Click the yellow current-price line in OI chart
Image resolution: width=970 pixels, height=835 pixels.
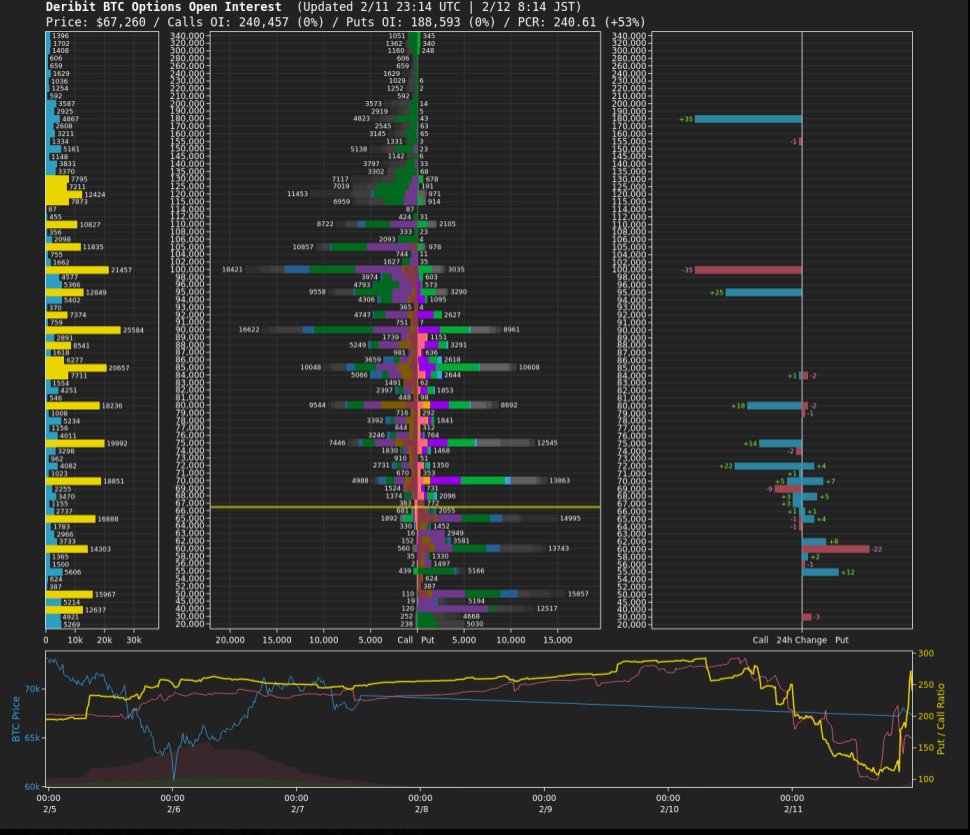[x=405, y=507]
